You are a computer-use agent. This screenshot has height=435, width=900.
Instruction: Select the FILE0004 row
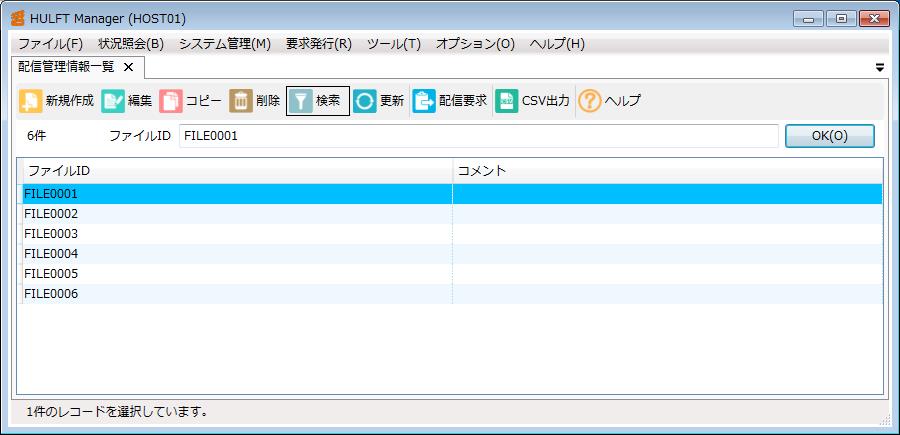[452, 254]
